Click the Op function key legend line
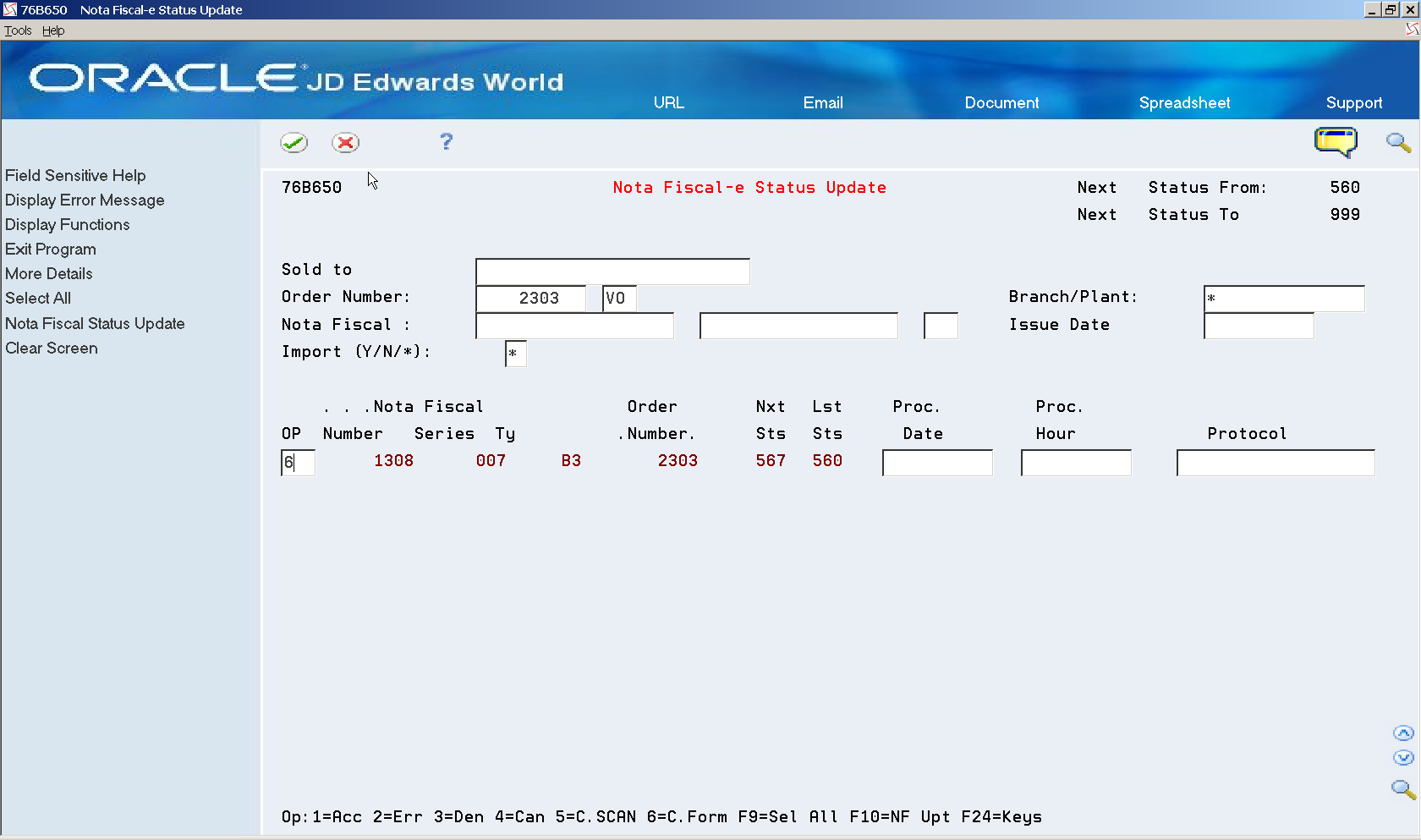 coord(661,817)
